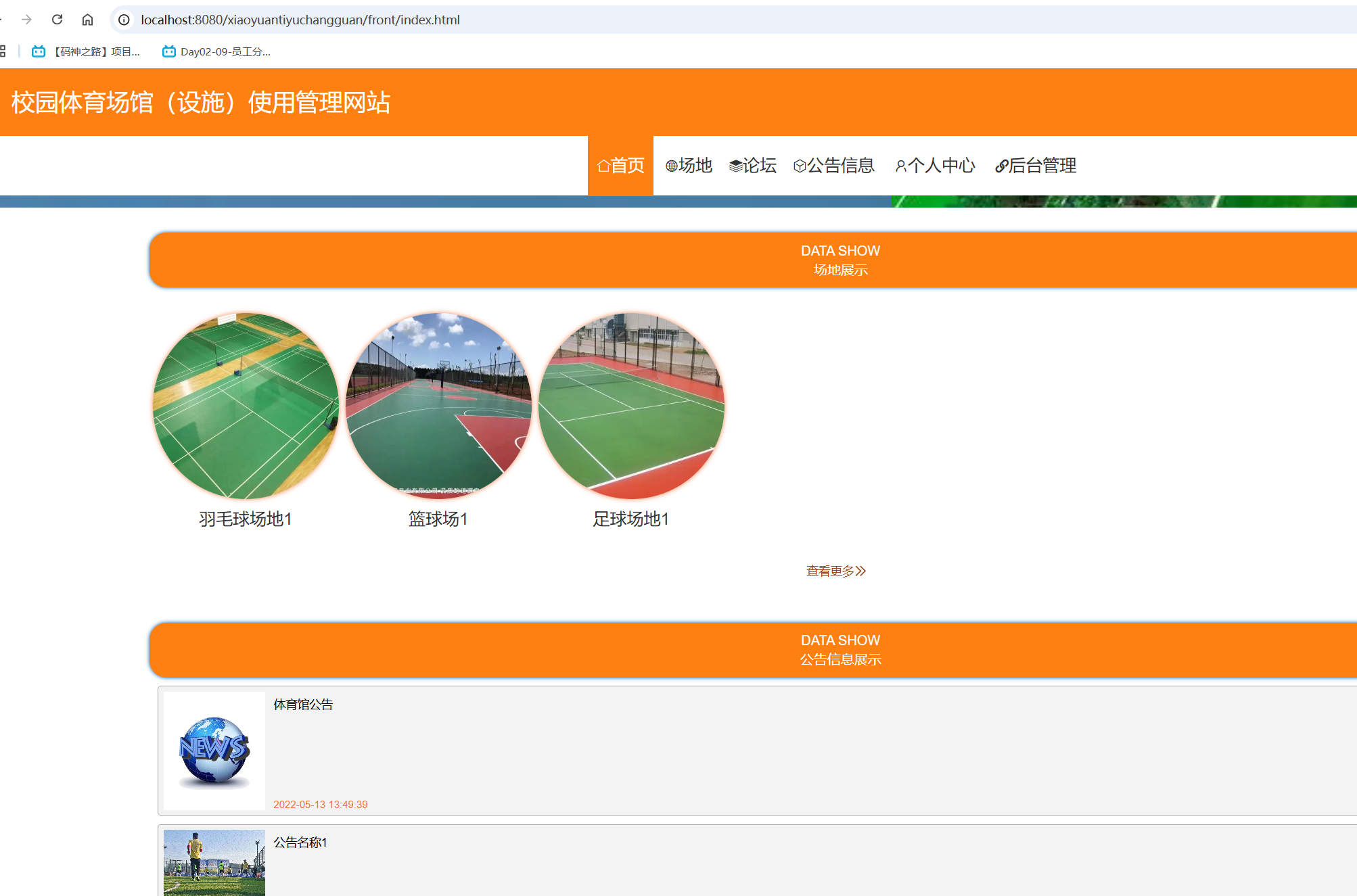The height and width of the screenshot is (896, 1357).
Task: Open the 论坛 menu item
Action: coord(753,166)
